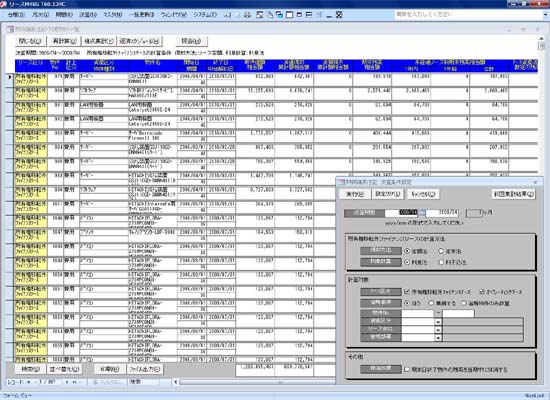
Task: Click the 質問を入力してください question box
Action: tap(469, 15)
